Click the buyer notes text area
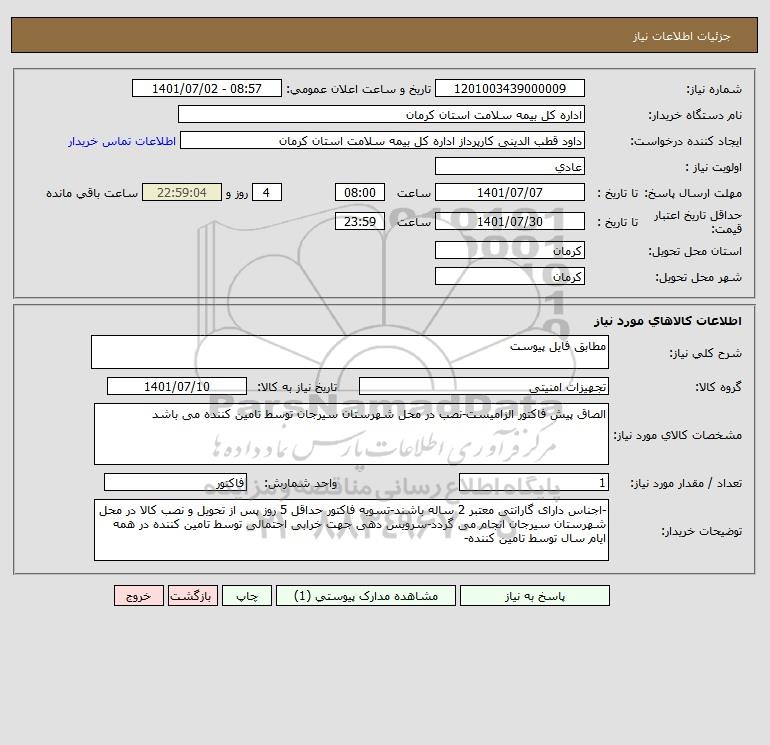This screenshot has width=770, height=745. pos(351,530)
